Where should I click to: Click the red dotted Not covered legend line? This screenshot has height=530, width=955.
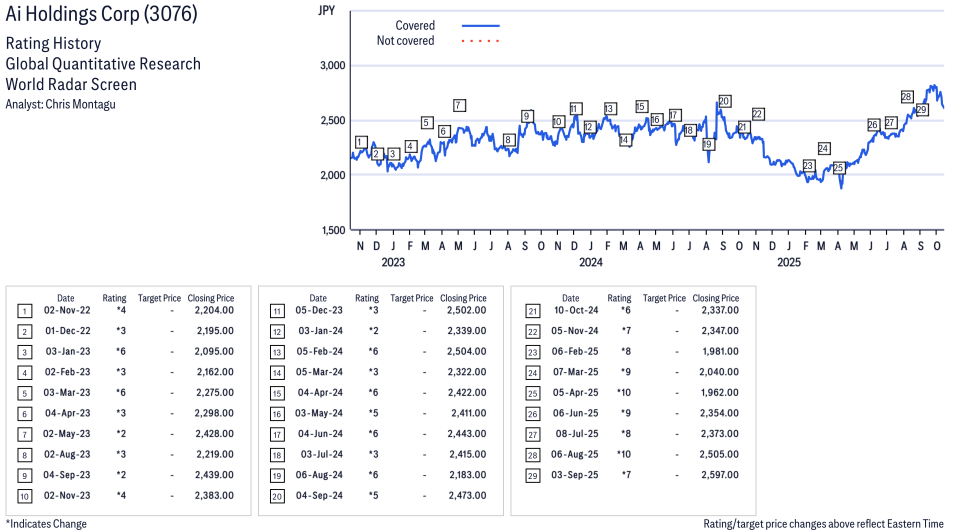click(x=480, y=41)
